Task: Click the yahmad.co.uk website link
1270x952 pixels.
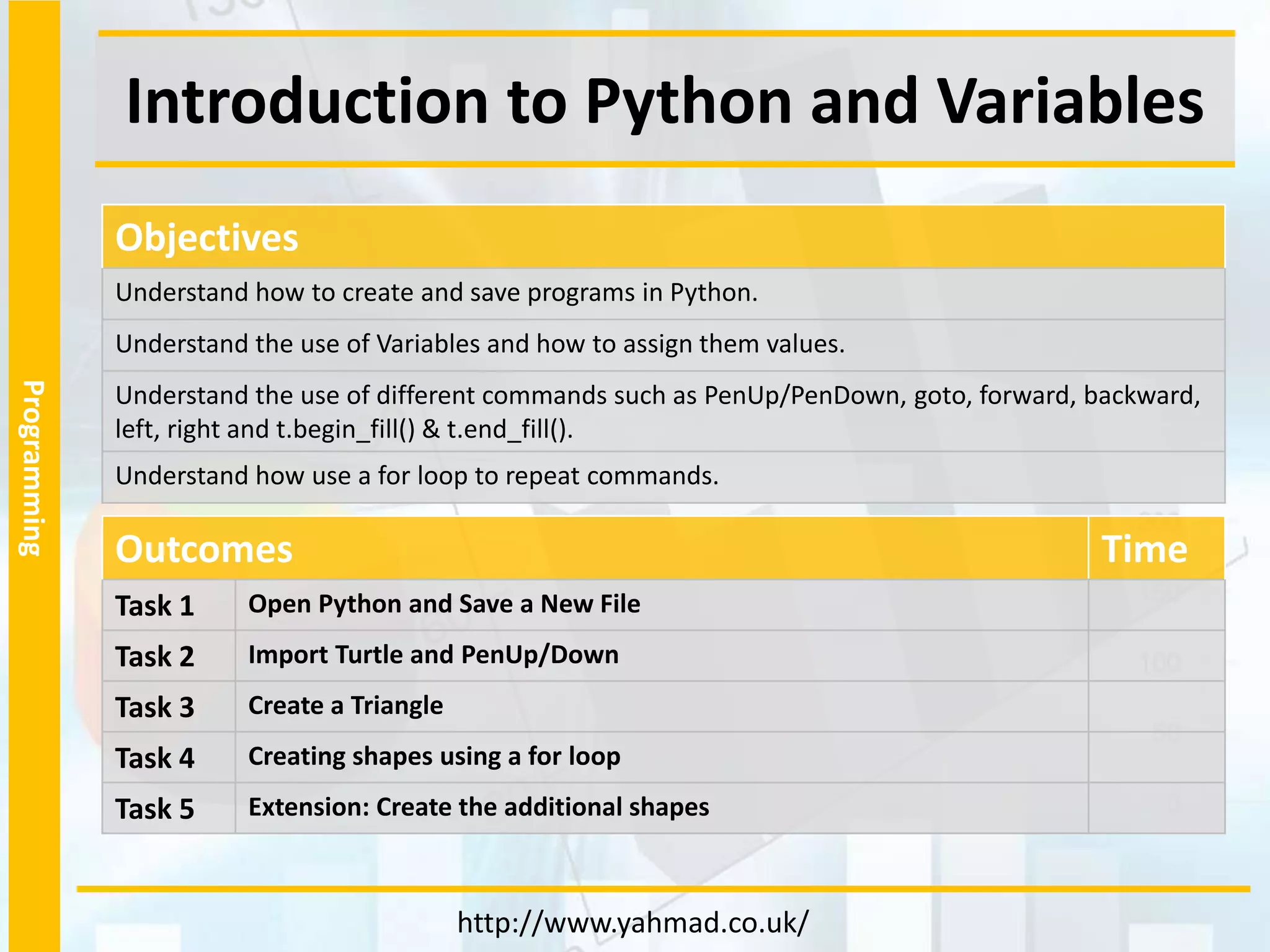Action: (633, 922)
